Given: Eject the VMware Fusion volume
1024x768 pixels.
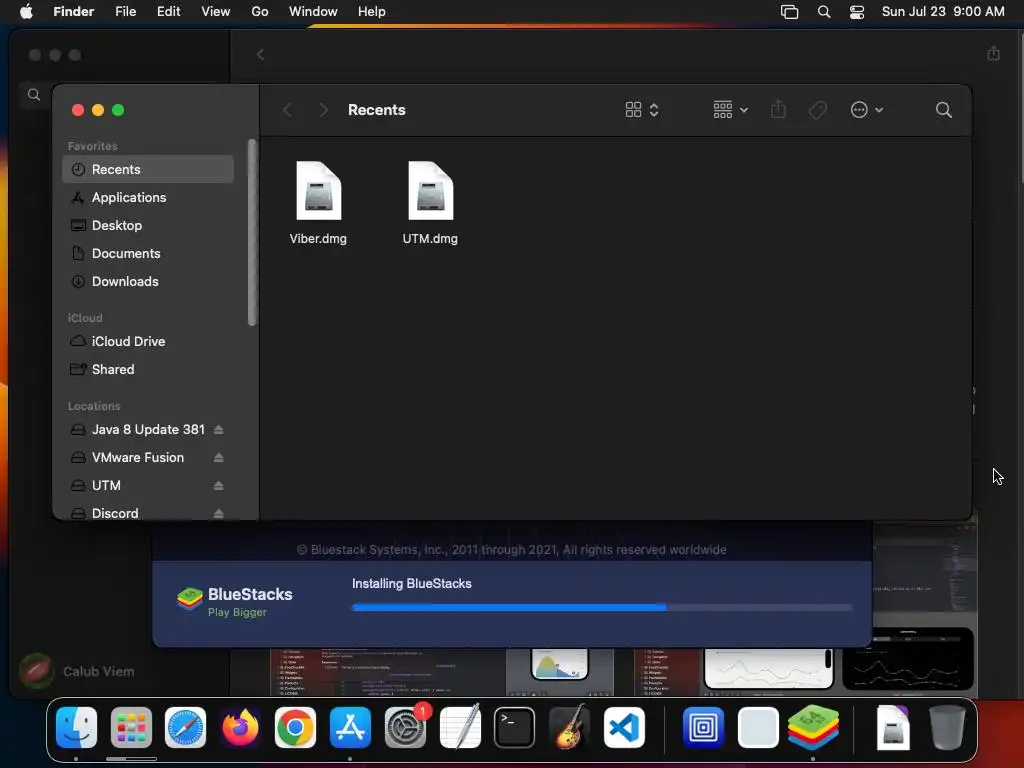Looking at the screenshot, I should tap(219, 458).
